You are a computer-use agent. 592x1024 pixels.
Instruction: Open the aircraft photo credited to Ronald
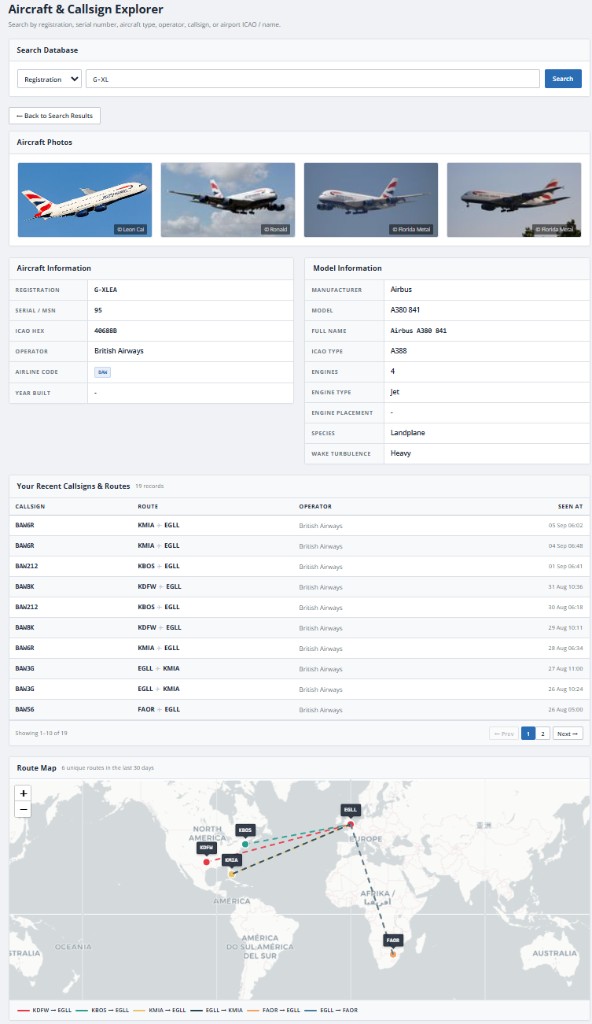pyautogui.click(x=228, y=200)
